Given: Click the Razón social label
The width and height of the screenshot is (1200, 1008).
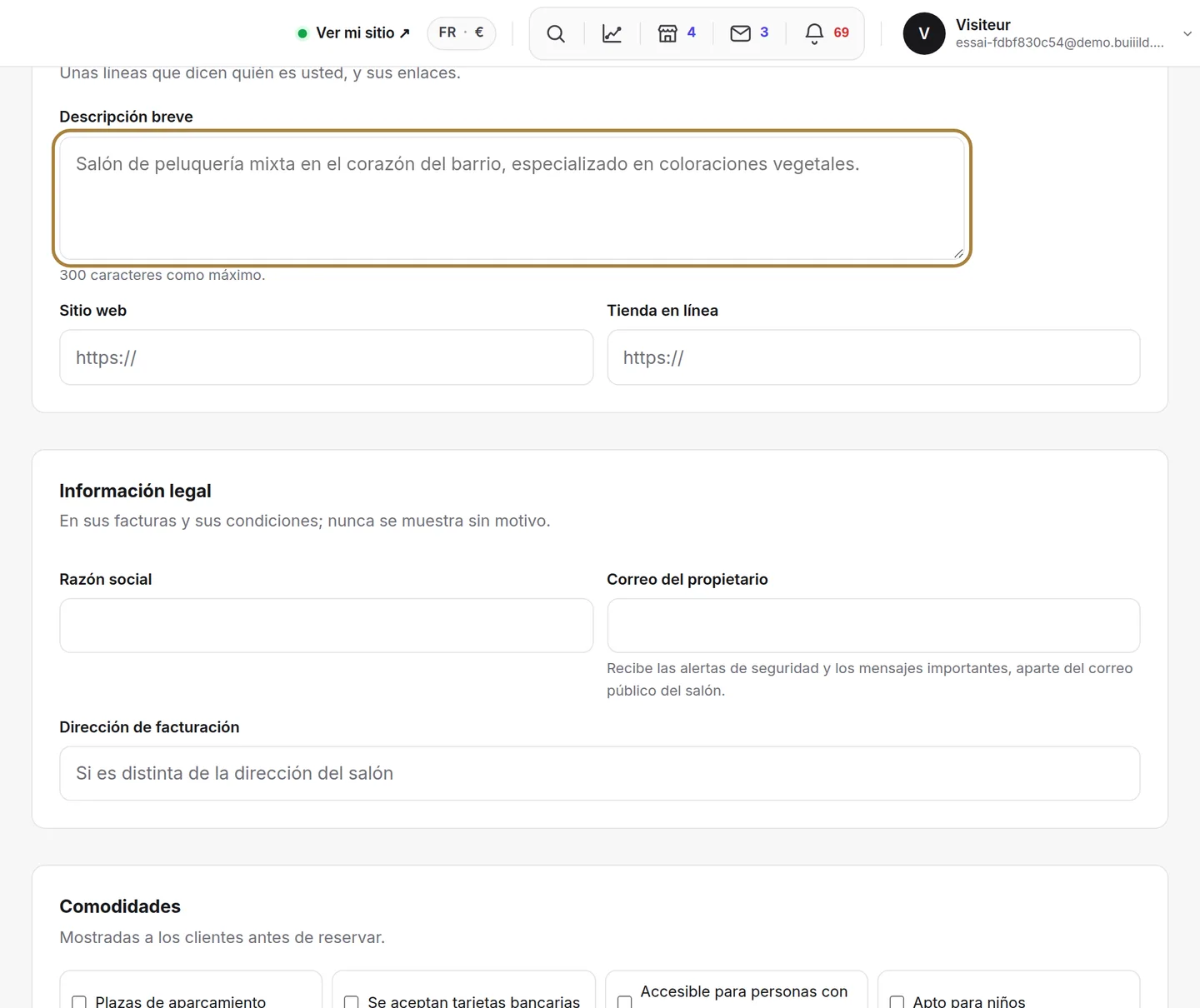Looking at the screenshot, I should [x=106, y=580].
